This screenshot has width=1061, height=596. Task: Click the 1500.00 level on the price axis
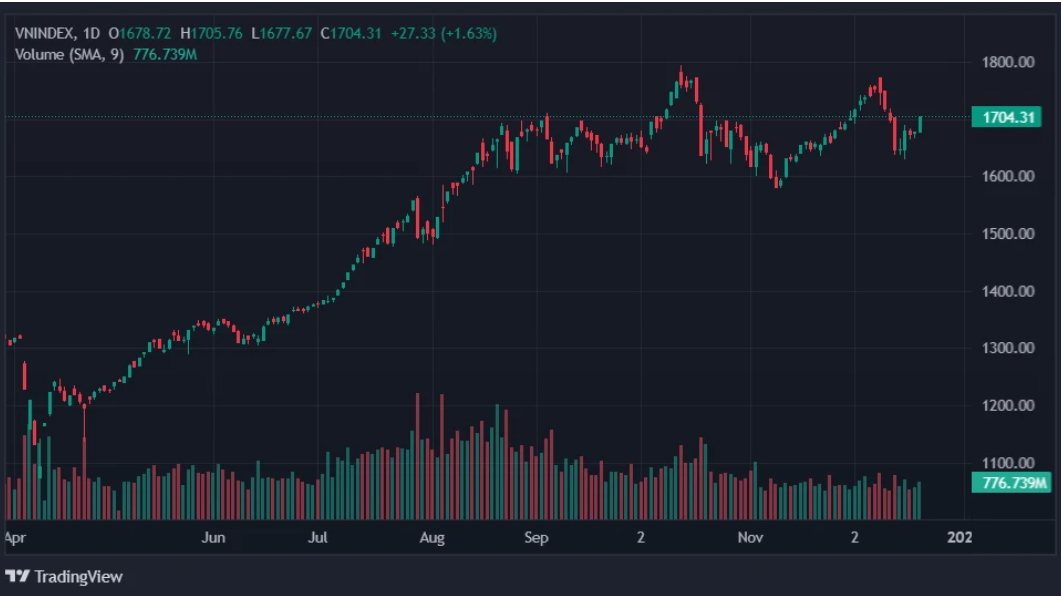[x=1007, y=234]
